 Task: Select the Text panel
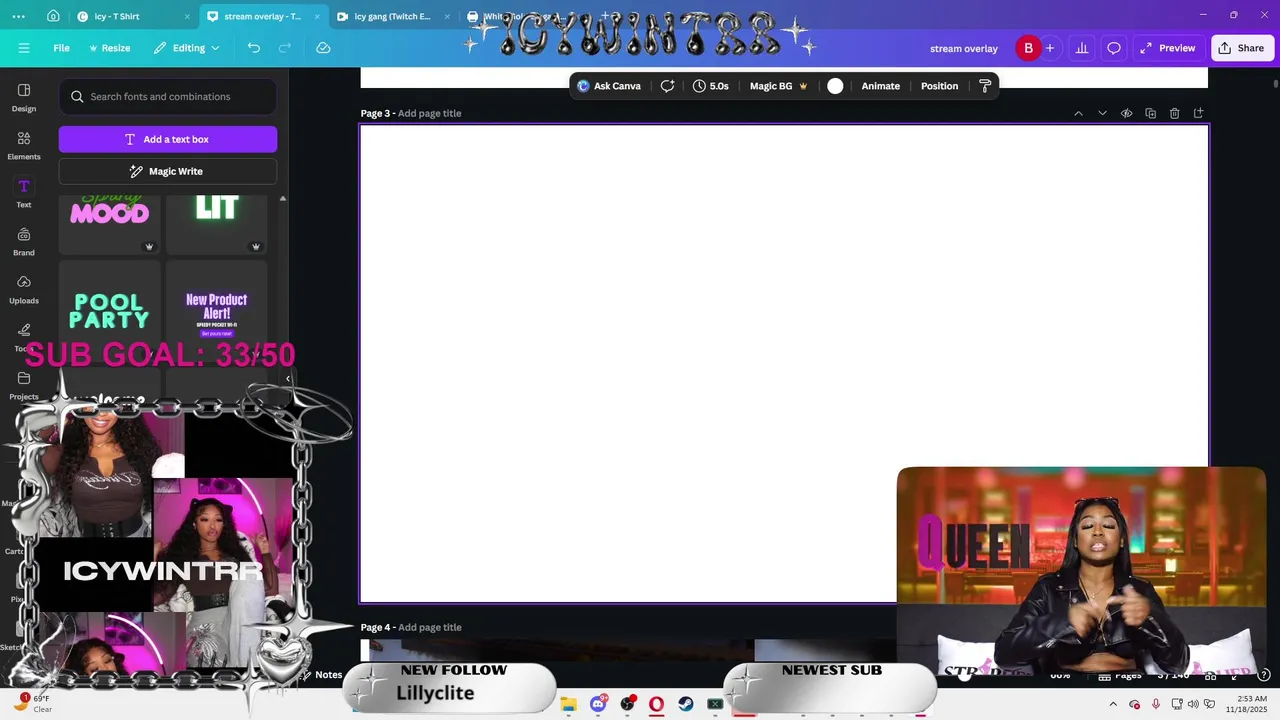[x=24, y=193]
